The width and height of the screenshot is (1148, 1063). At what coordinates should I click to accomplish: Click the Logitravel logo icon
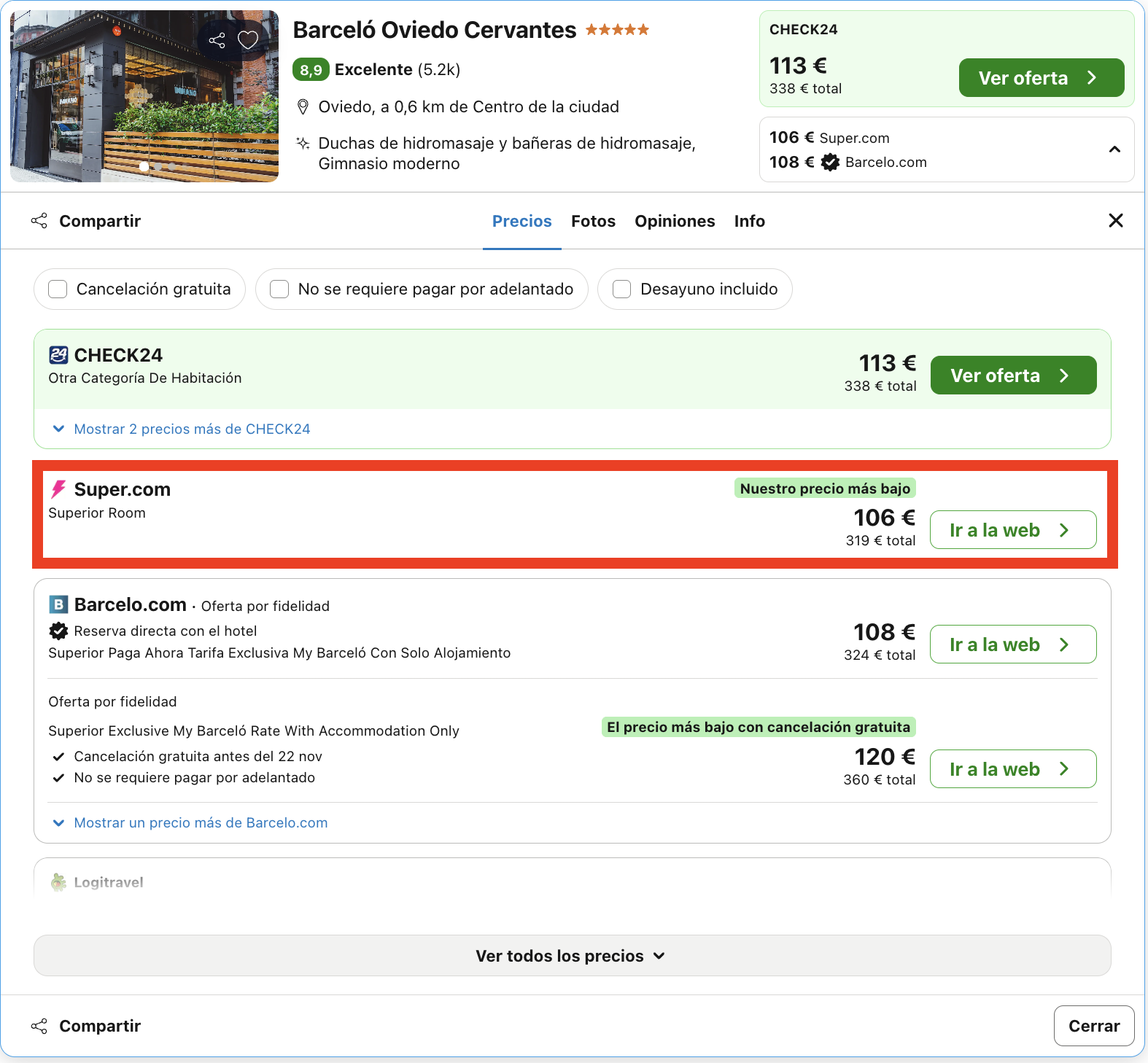point(58,882)
